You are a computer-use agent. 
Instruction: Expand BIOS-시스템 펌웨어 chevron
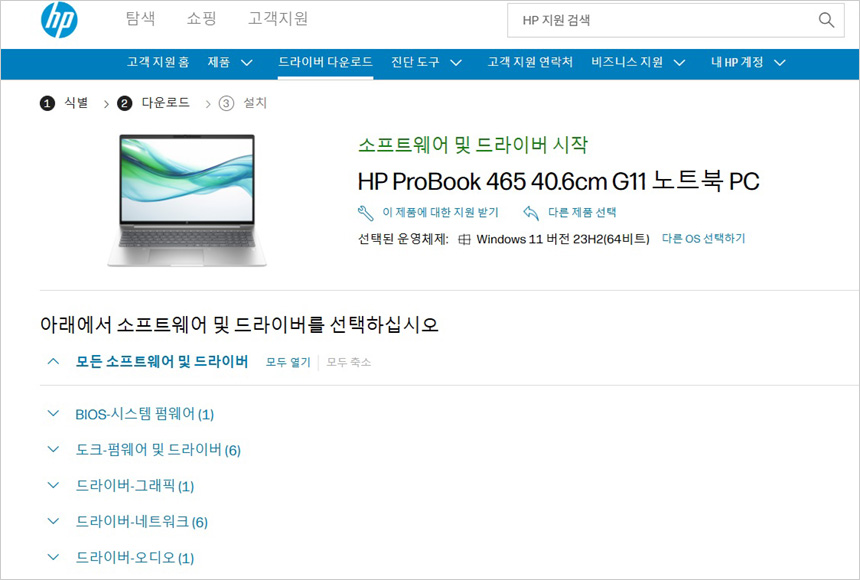(53, 413)
